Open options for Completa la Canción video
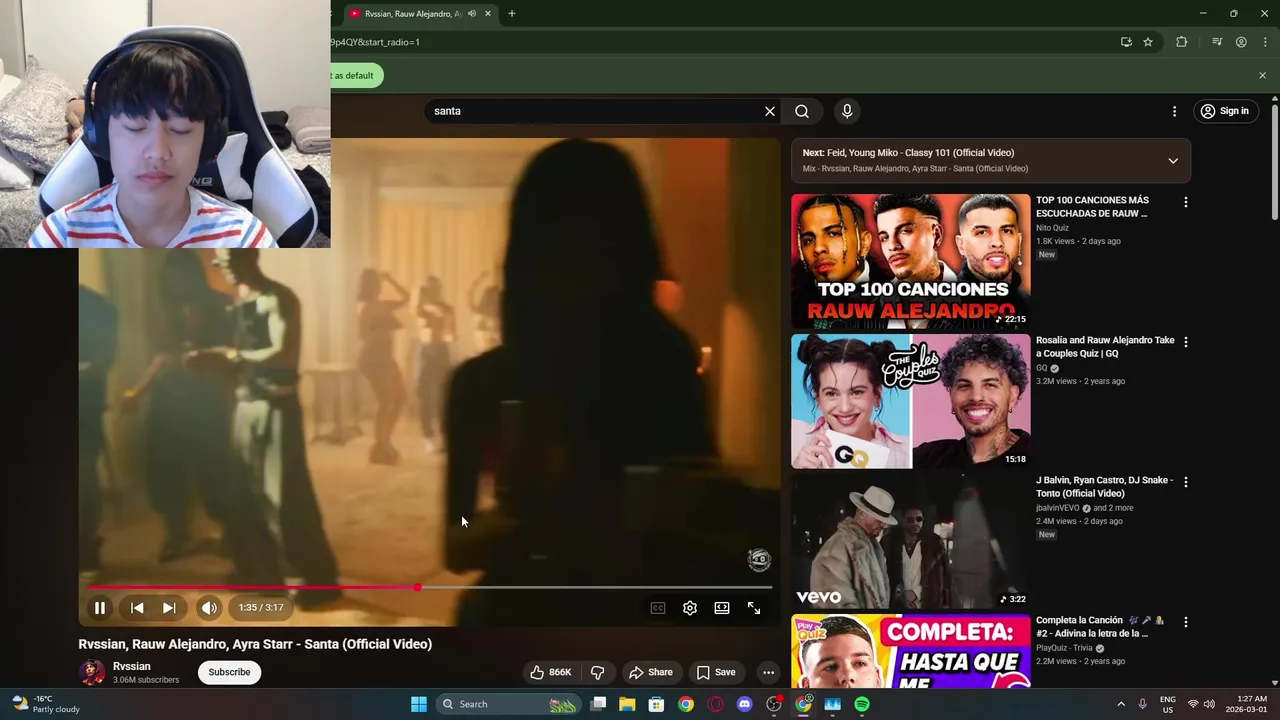The image size is (1280, 720). [x=1186, y=622]
